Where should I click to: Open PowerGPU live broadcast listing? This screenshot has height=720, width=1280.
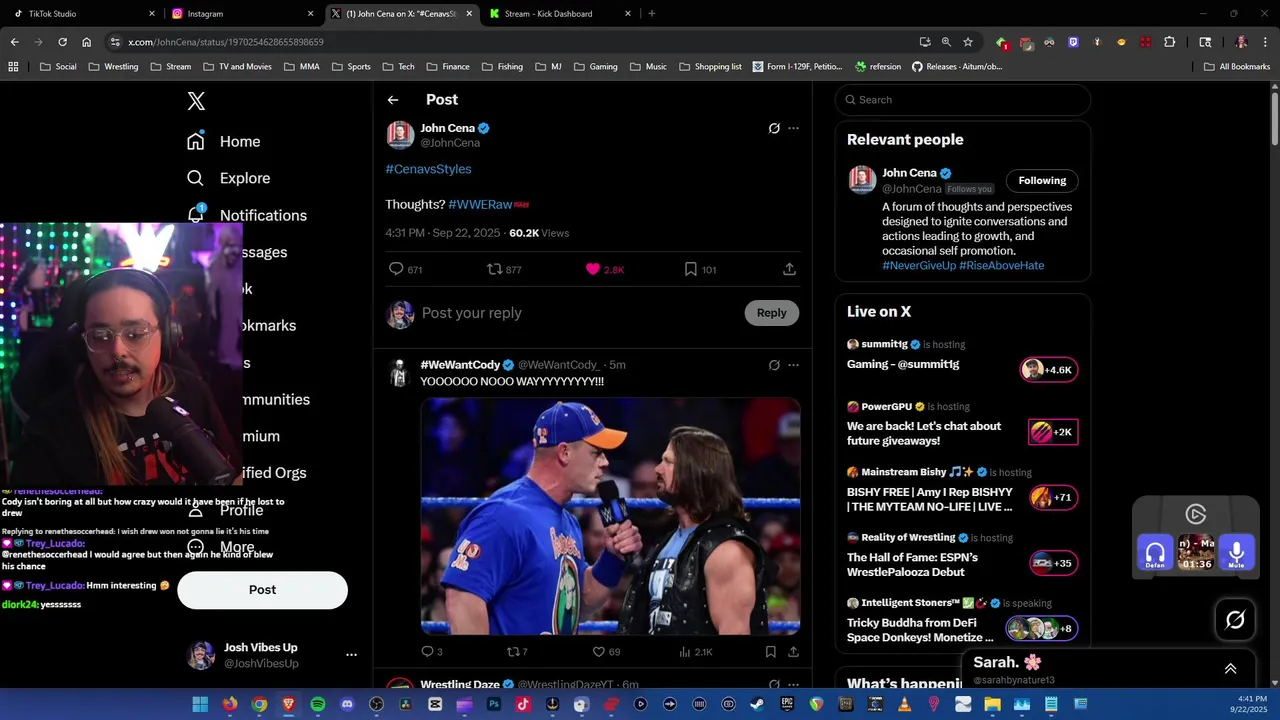tap(962, 426)
